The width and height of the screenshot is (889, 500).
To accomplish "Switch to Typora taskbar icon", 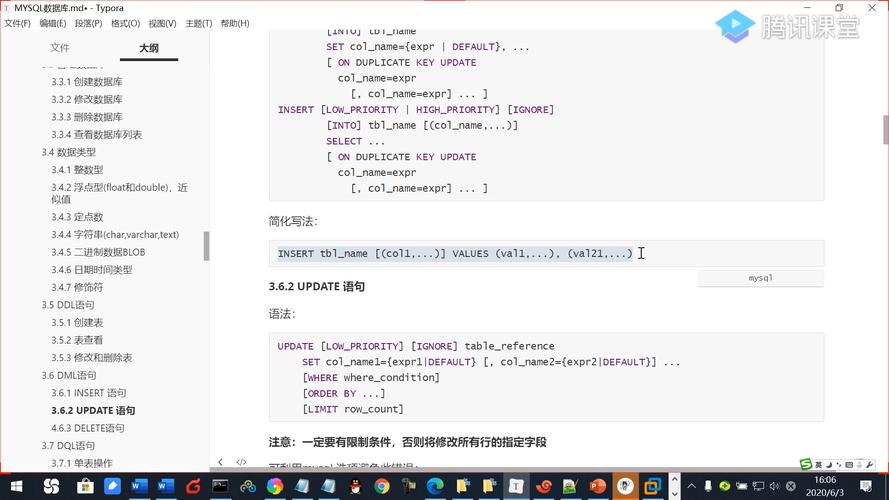I will click(516, 486).
